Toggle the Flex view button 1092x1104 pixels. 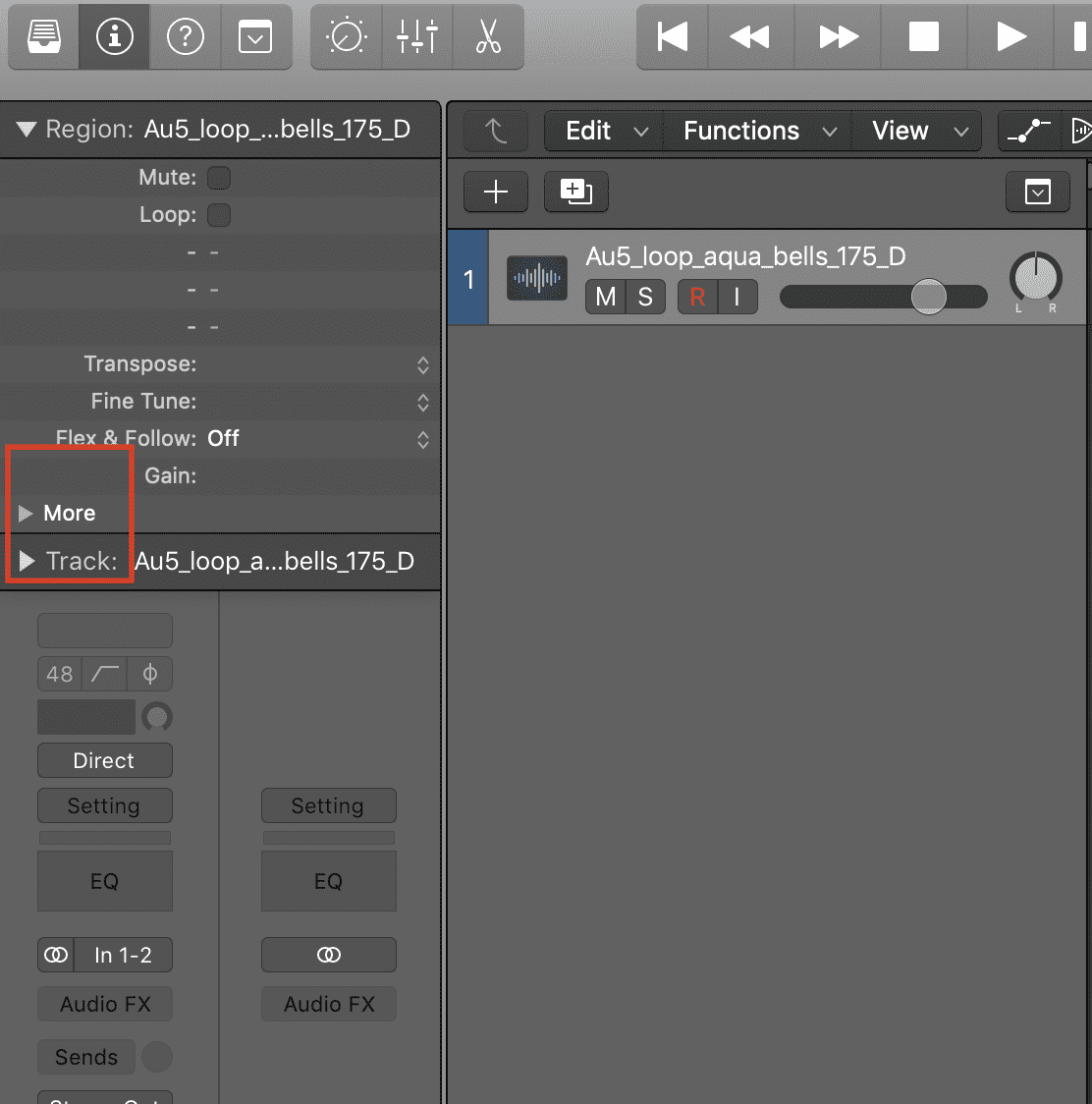(x=1079, y=131)
